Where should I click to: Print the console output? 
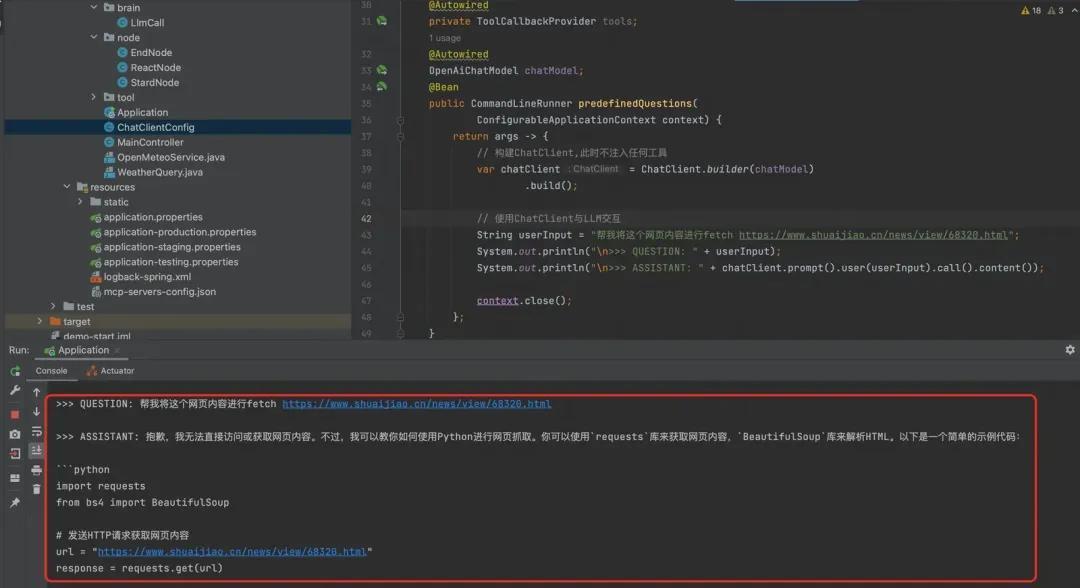tap(37, 470)
